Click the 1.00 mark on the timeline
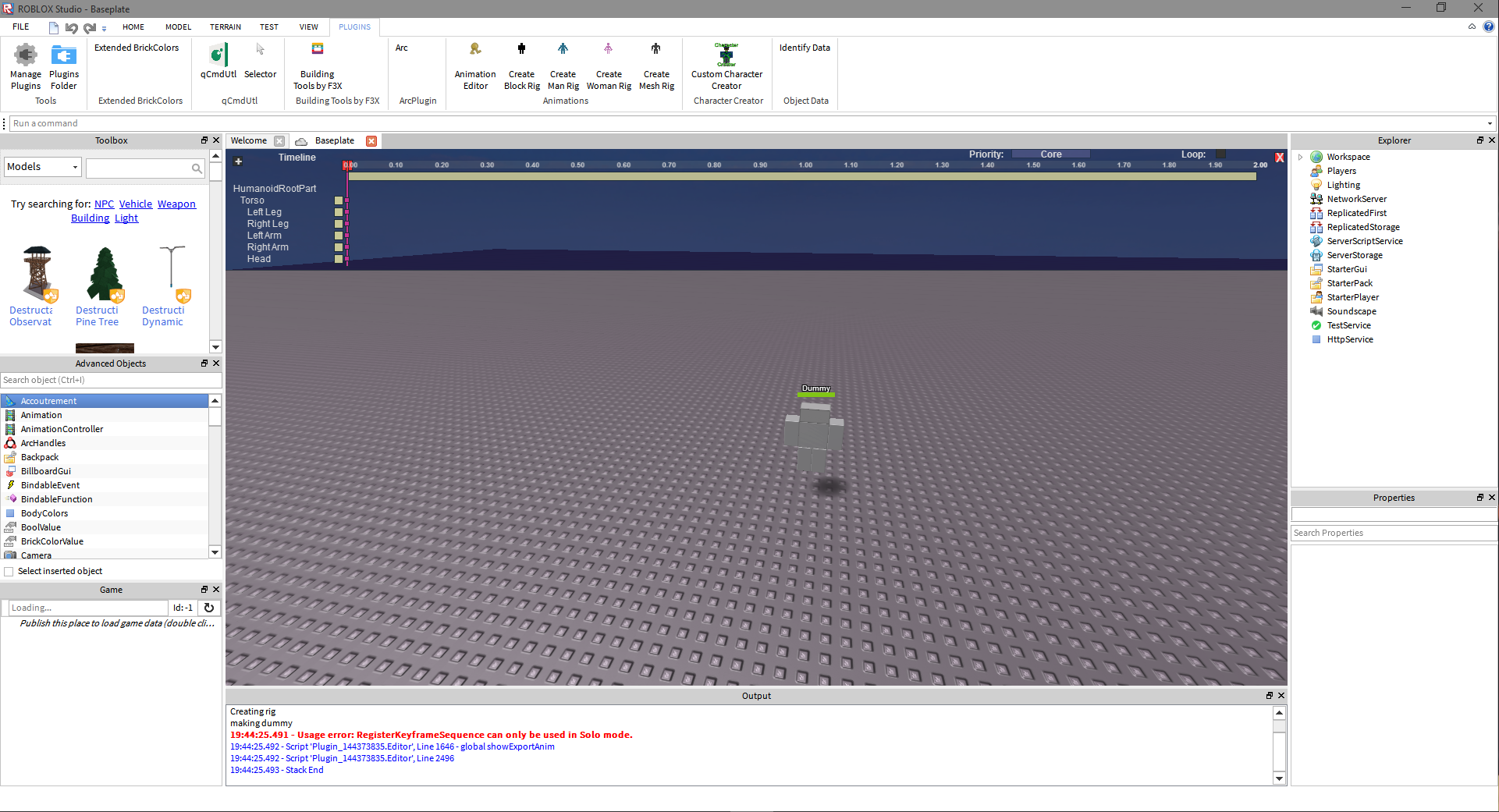 point(805,165)
